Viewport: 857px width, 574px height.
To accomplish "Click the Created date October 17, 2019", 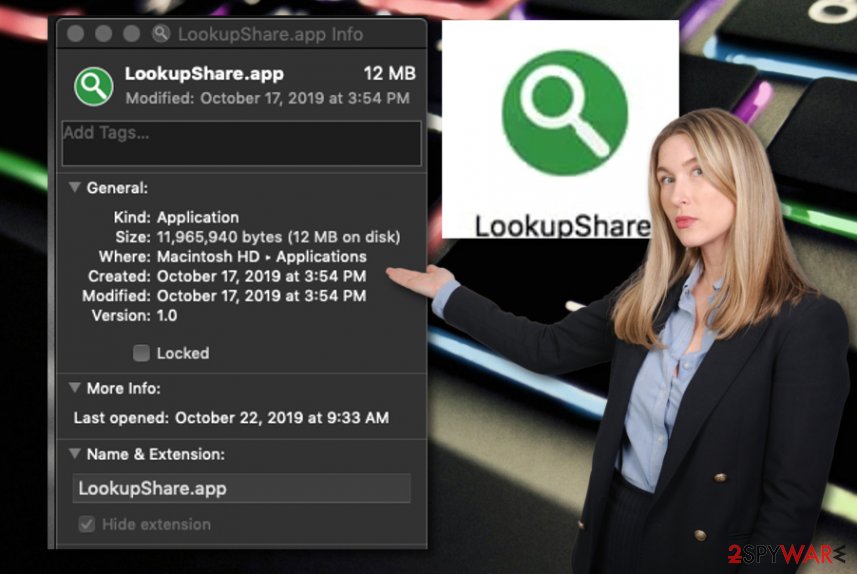I will (x=261, y=277).
